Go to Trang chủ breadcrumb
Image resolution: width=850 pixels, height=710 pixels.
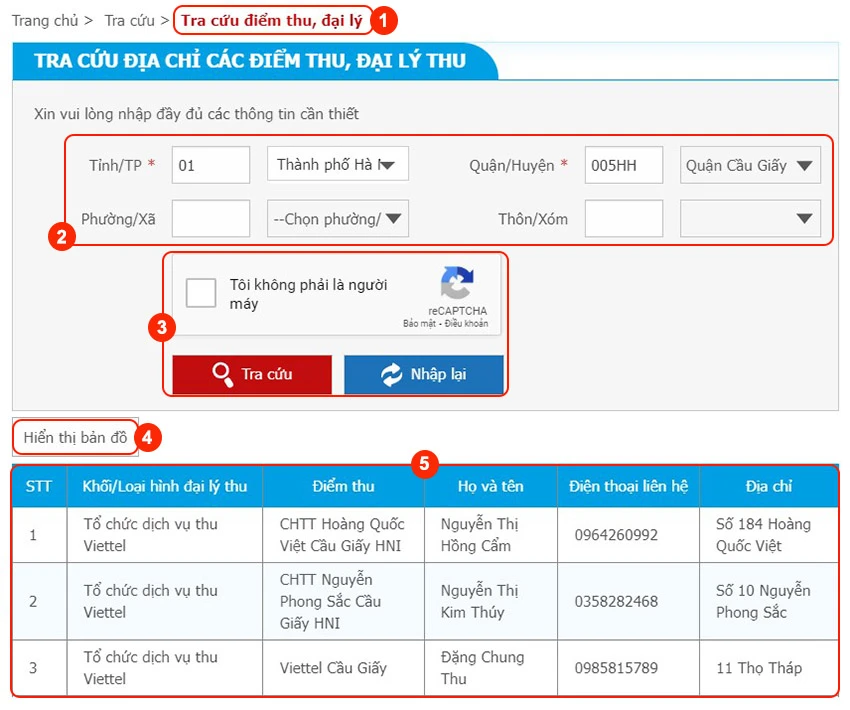click(x=46, y=19)
